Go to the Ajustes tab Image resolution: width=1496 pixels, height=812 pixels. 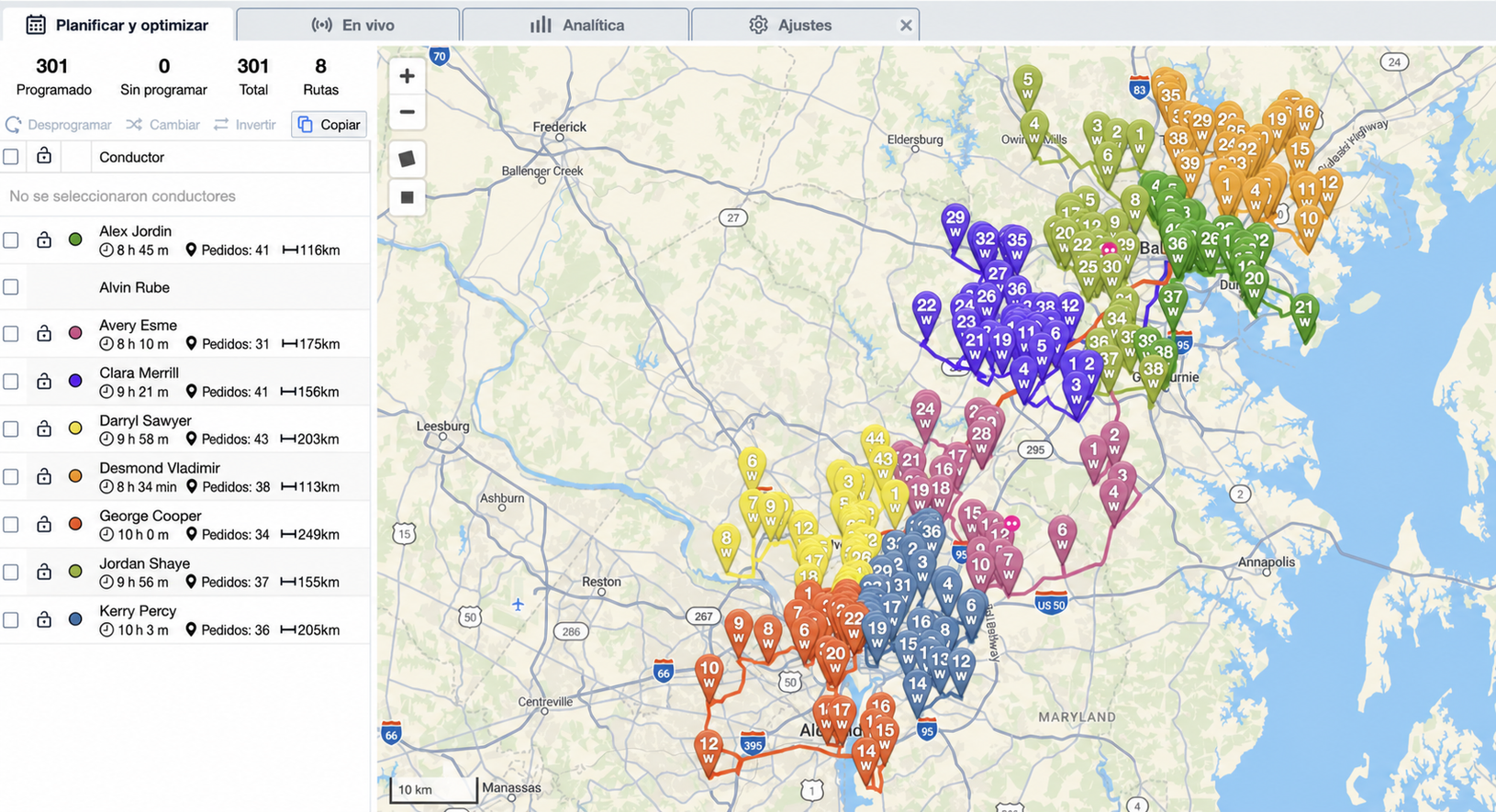pyautogui.click(x=791, y=25)
